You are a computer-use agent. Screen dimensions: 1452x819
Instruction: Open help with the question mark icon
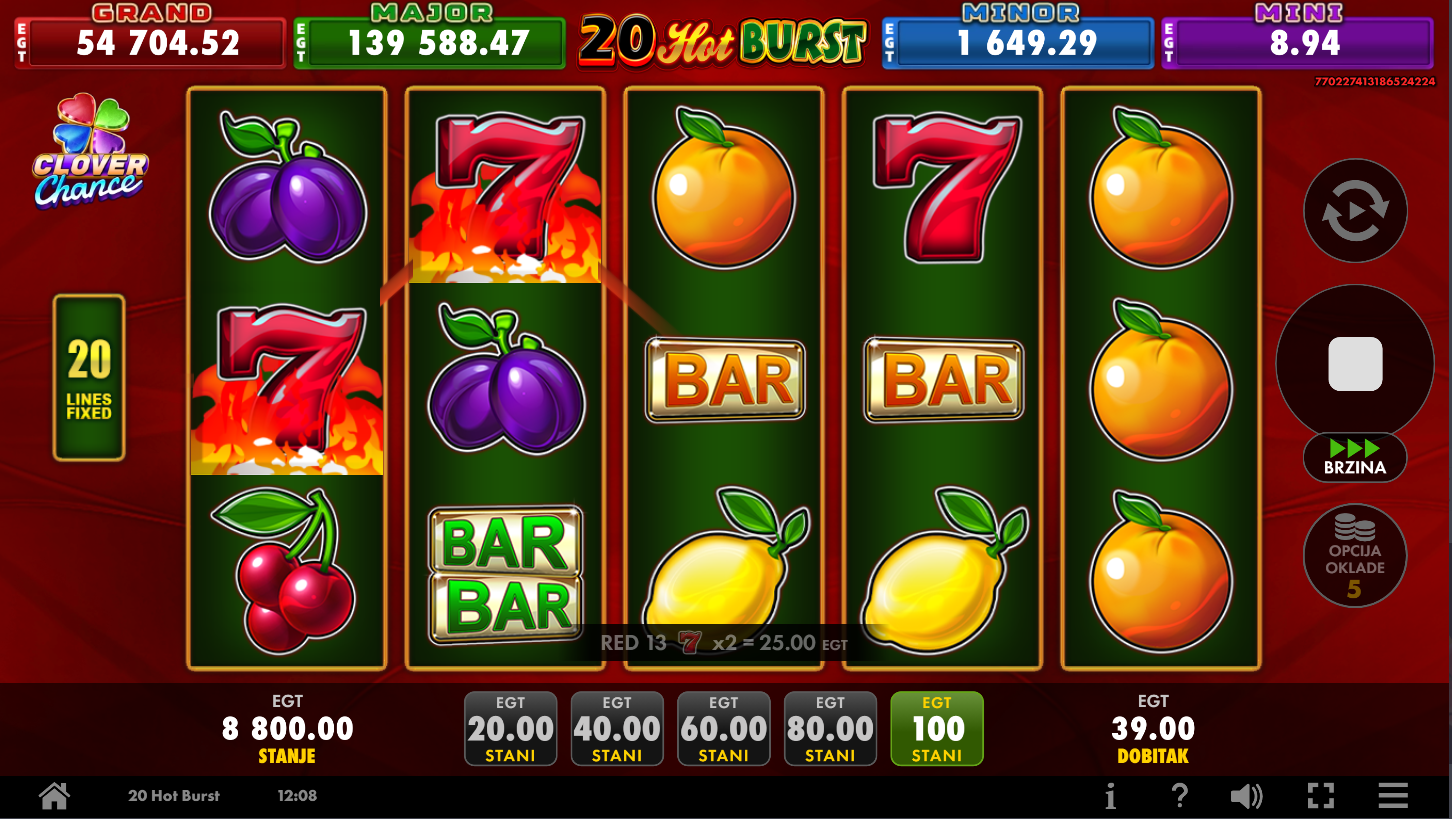pos(1179,796)
